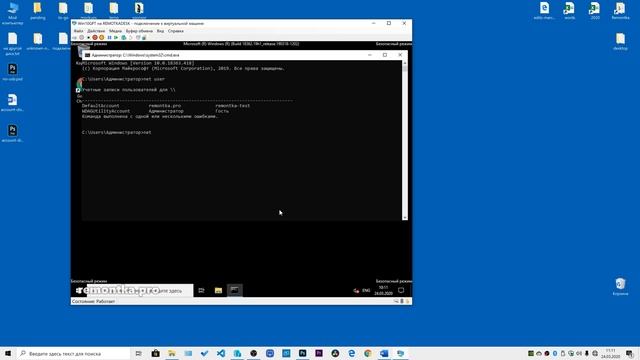Viewport: 640px width, 360px height.
Task: Click the microphone icon in system tray
Action: point(587,353)
